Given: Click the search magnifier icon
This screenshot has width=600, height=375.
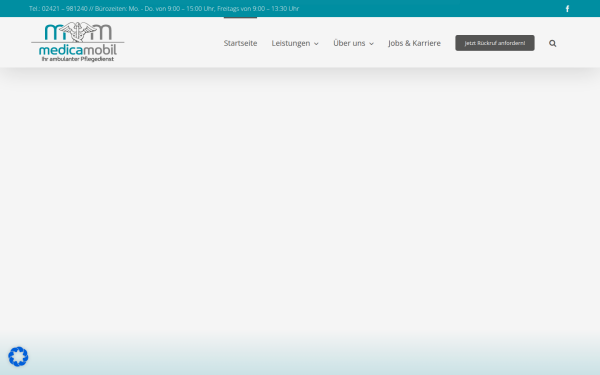Looking at the screenshot, I should point(553,43).
